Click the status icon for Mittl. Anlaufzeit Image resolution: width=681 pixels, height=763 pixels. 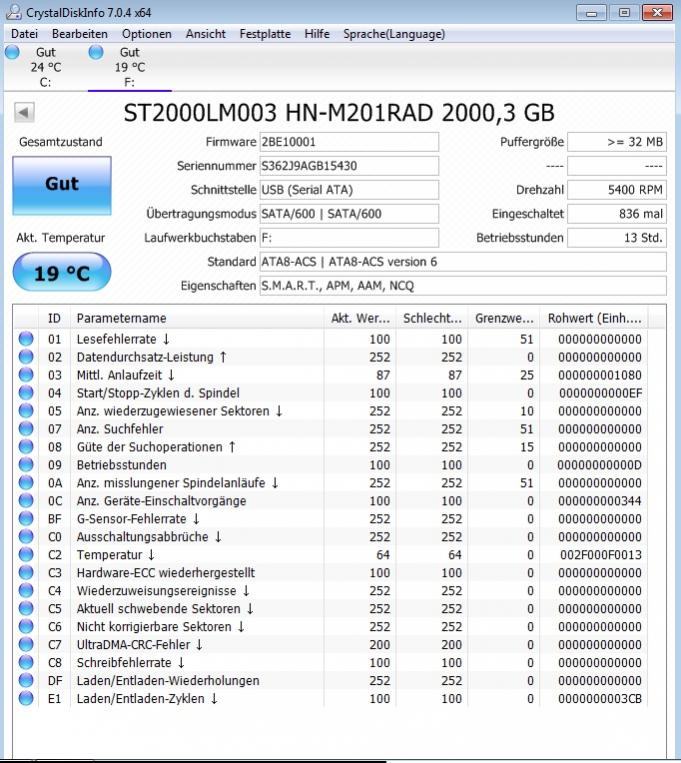pyautogui.click(x=26, y=375)
